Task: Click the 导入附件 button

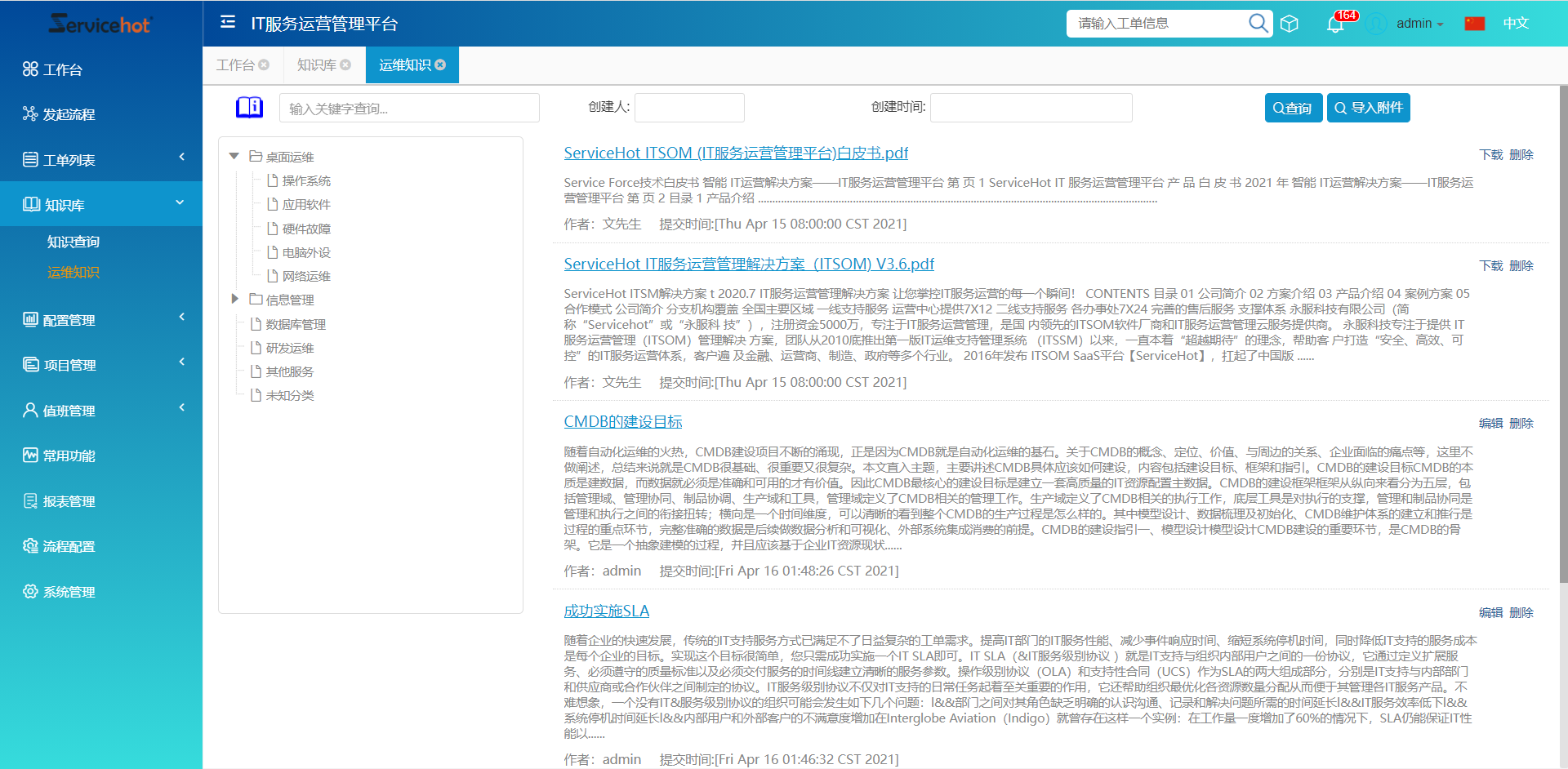Action: pos(1368,108)
